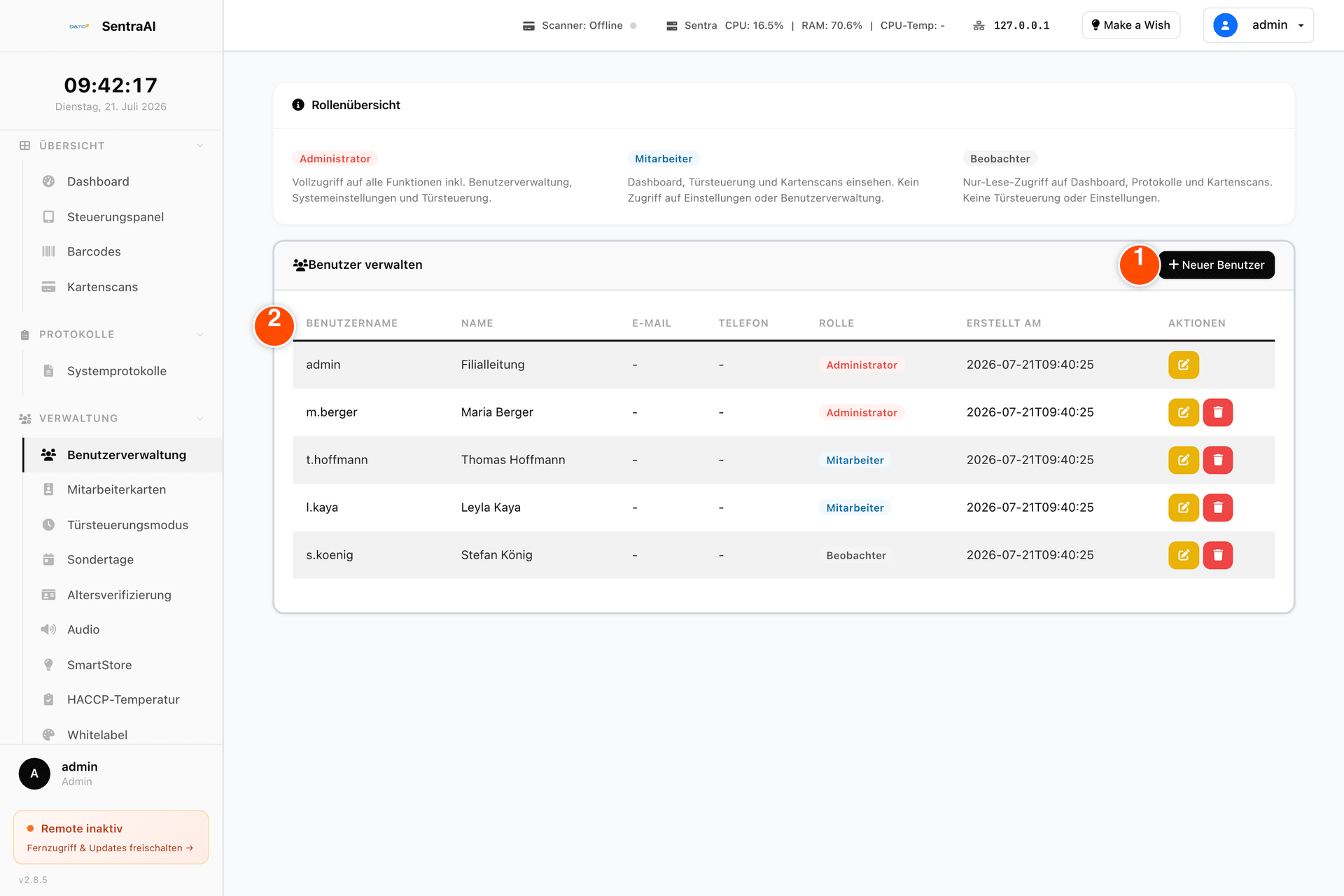Click the Make a Wish button
1344x896 pixels.
[x=1130, y=25]
